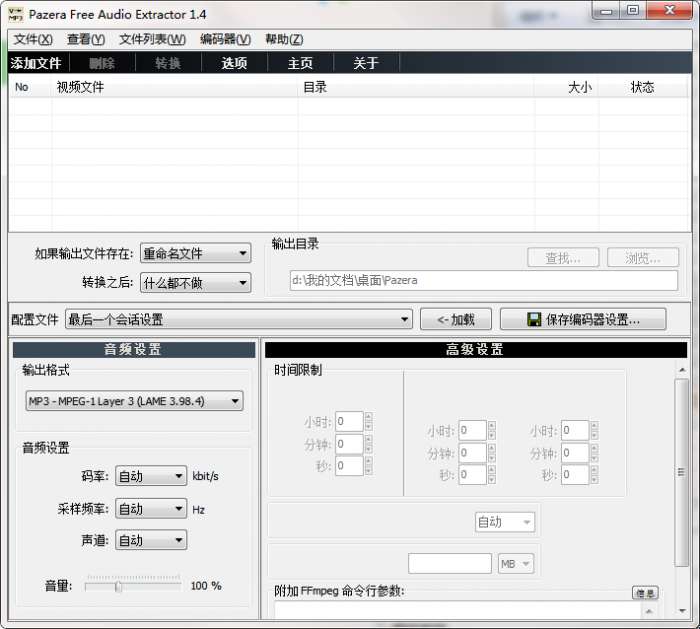Click 分钟 field in middle time-limit group

pyautogui.click(x=472, y=453)
